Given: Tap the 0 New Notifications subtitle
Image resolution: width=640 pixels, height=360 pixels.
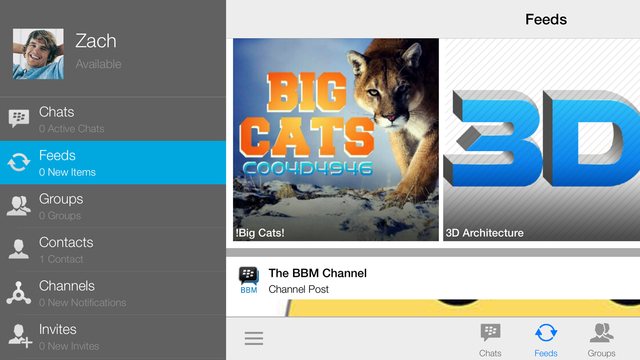Looking at the screenshot, I should click(82, 302).
